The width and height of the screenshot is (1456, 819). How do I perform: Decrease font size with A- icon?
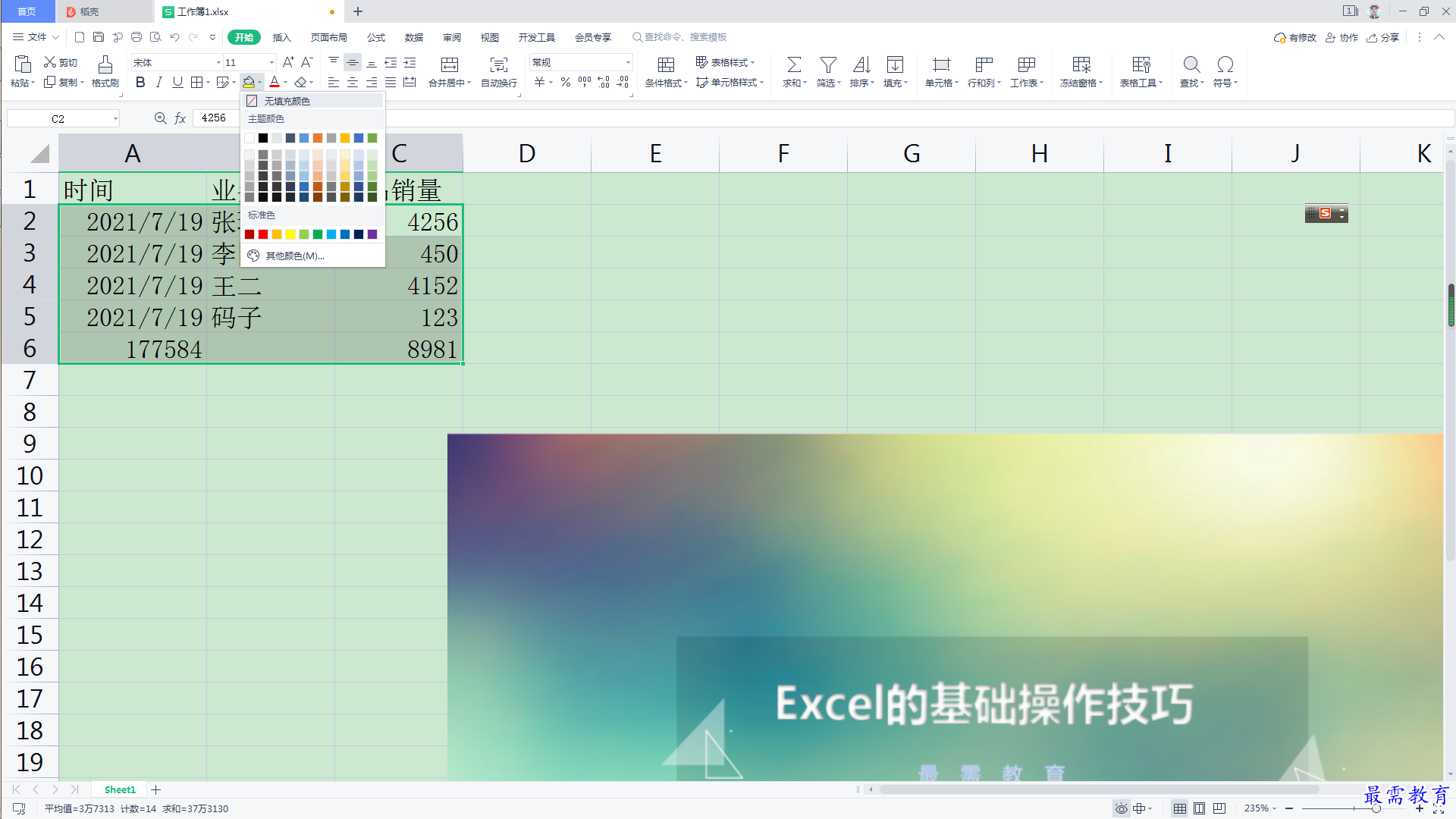(x=307, y=62)
